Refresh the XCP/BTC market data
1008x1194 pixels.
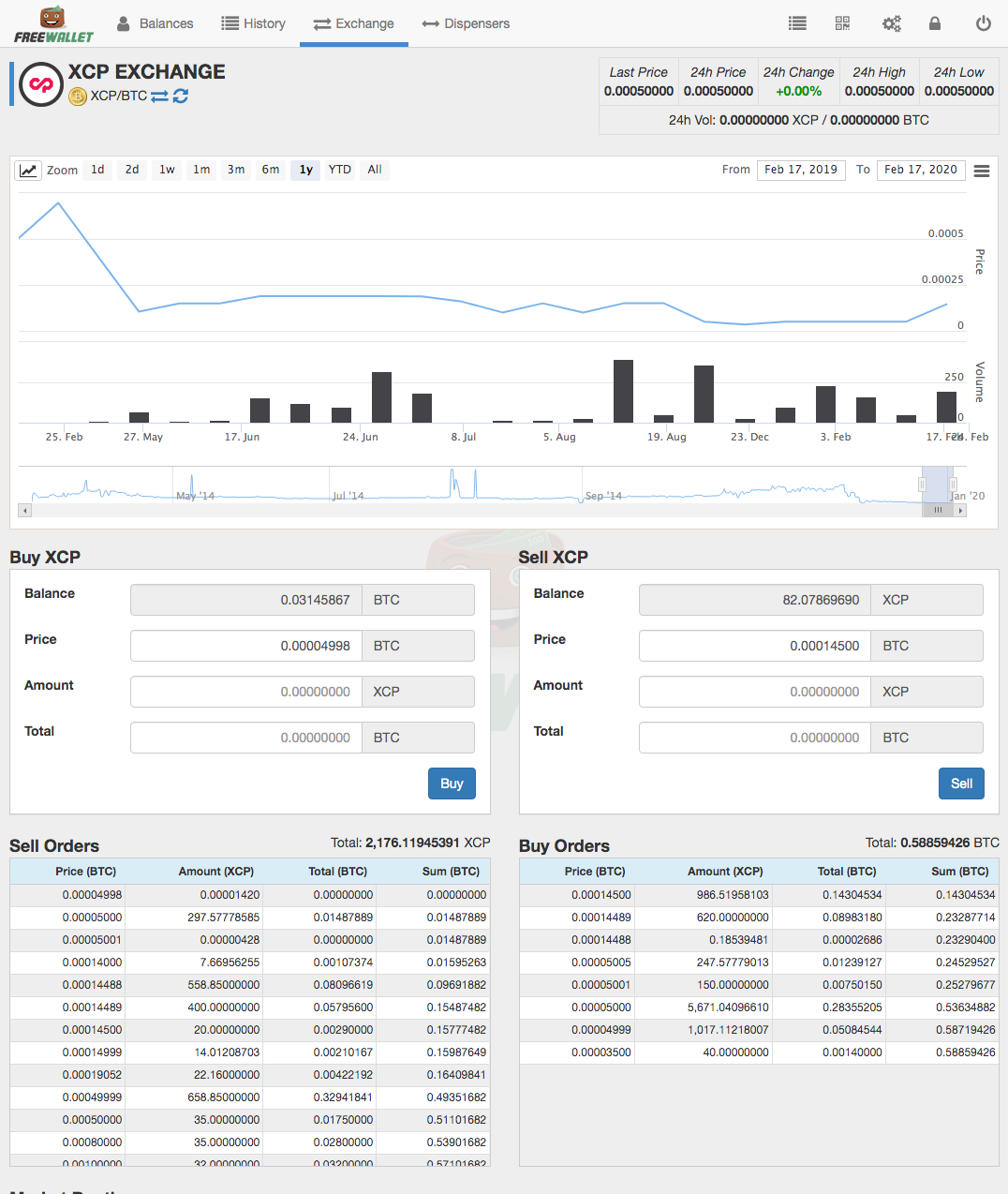181,96
